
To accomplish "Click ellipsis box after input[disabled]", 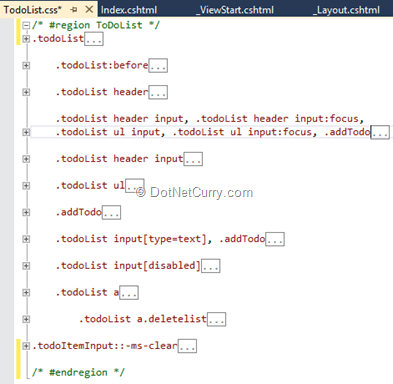I will click(211, 266).
